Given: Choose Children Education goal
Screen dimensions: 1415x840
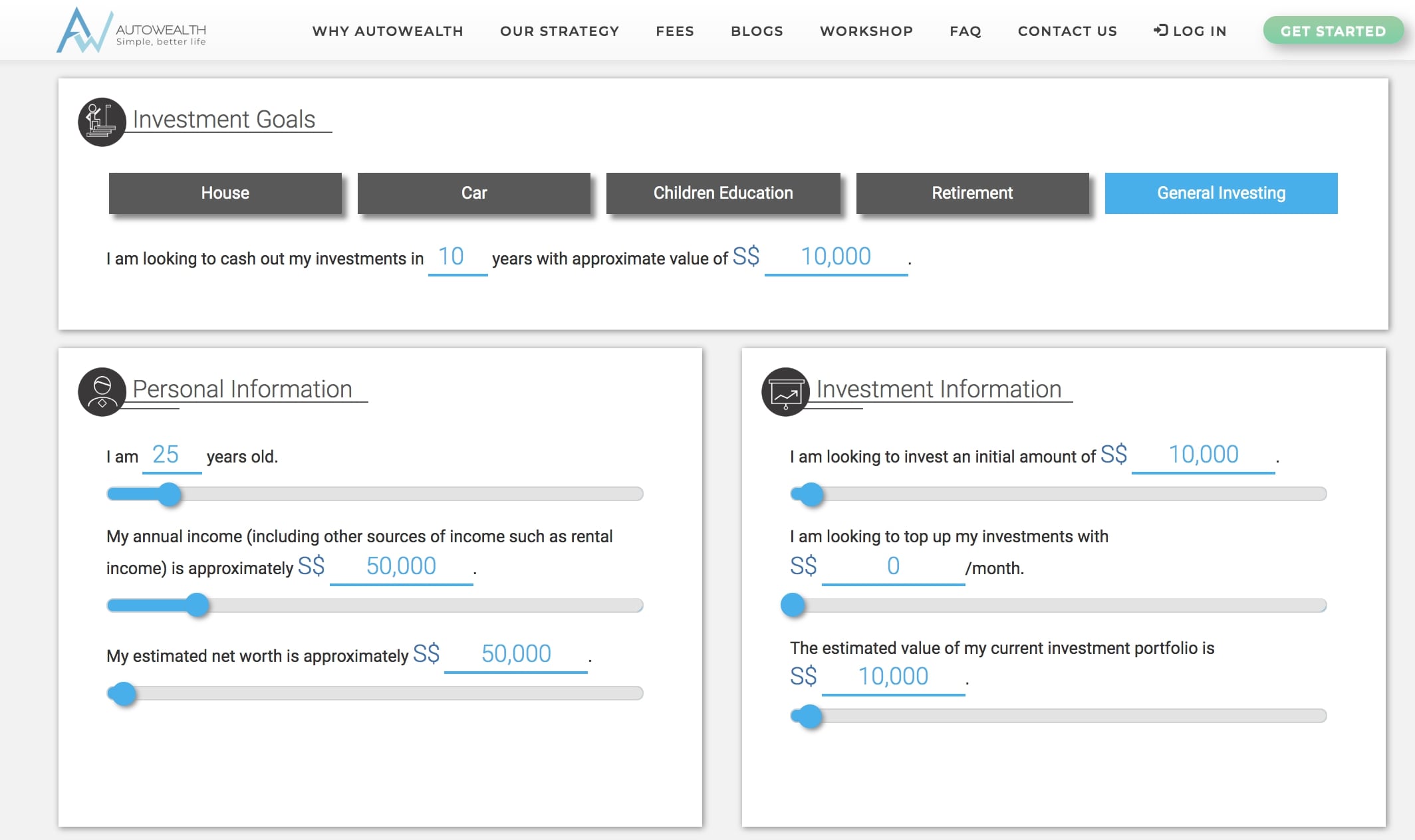Looking at the screenshot, I should (723, 193).
